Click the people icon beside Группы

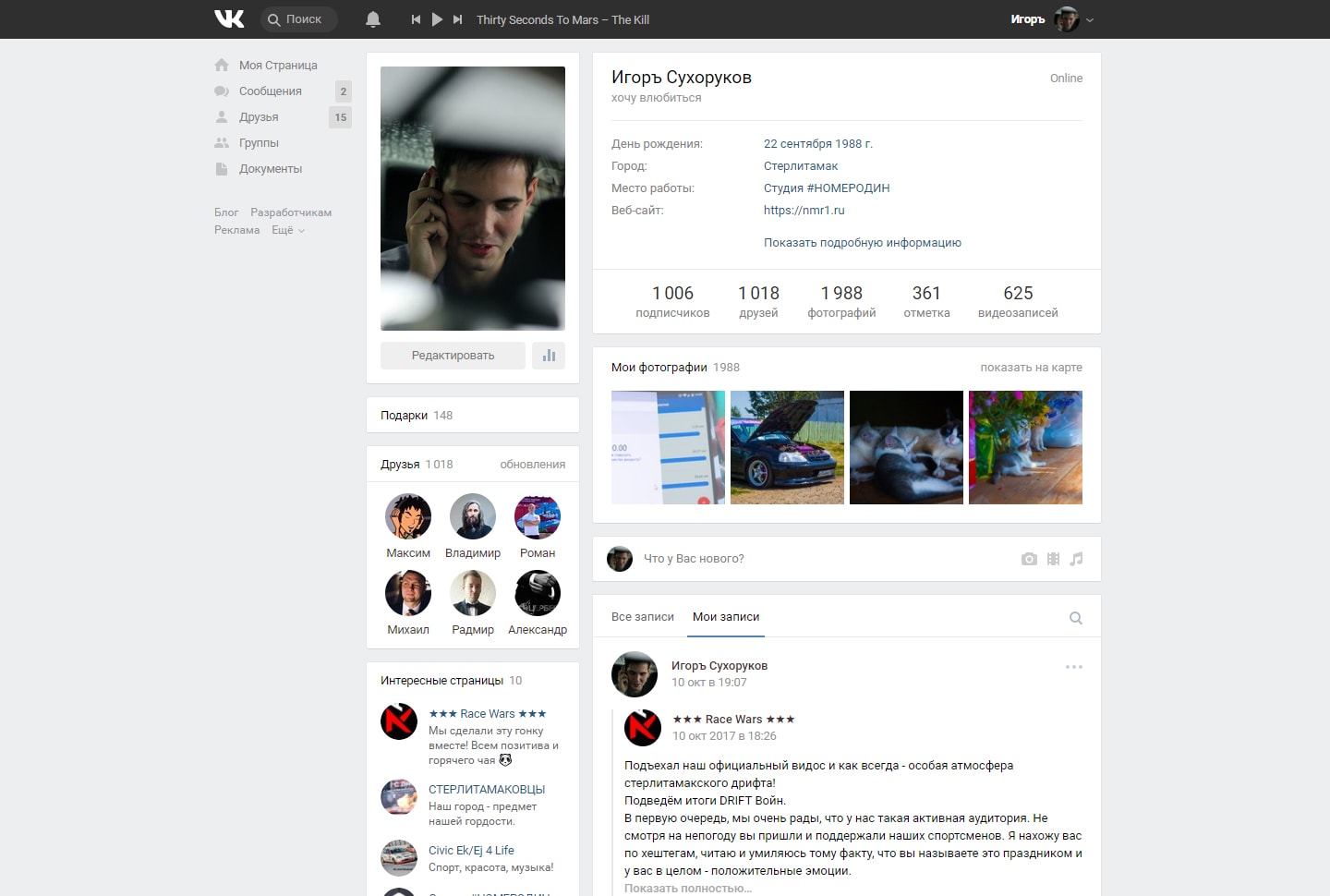pyautogui.click(x=222, y=143)
